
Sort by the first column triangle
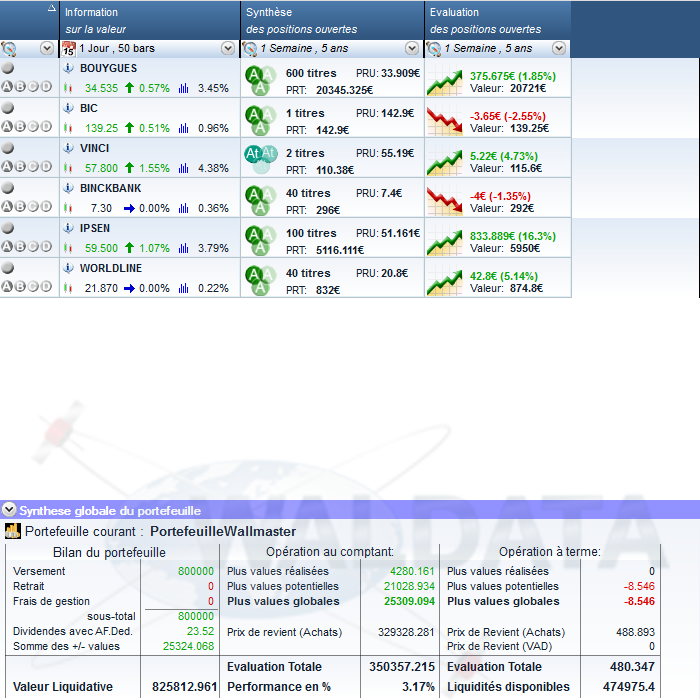52,8
